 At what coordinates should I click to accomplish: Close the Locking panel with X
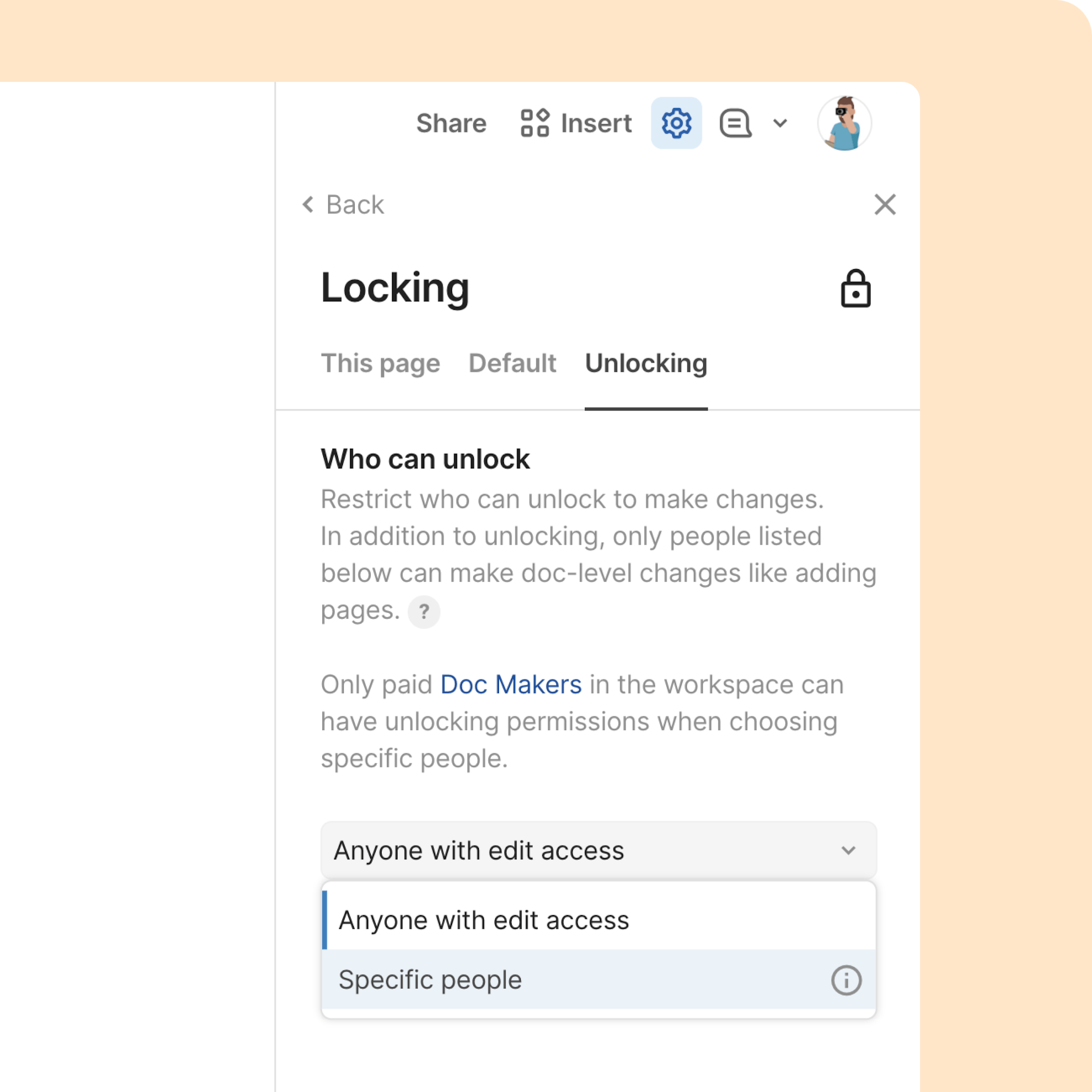[x=885, y=205]
